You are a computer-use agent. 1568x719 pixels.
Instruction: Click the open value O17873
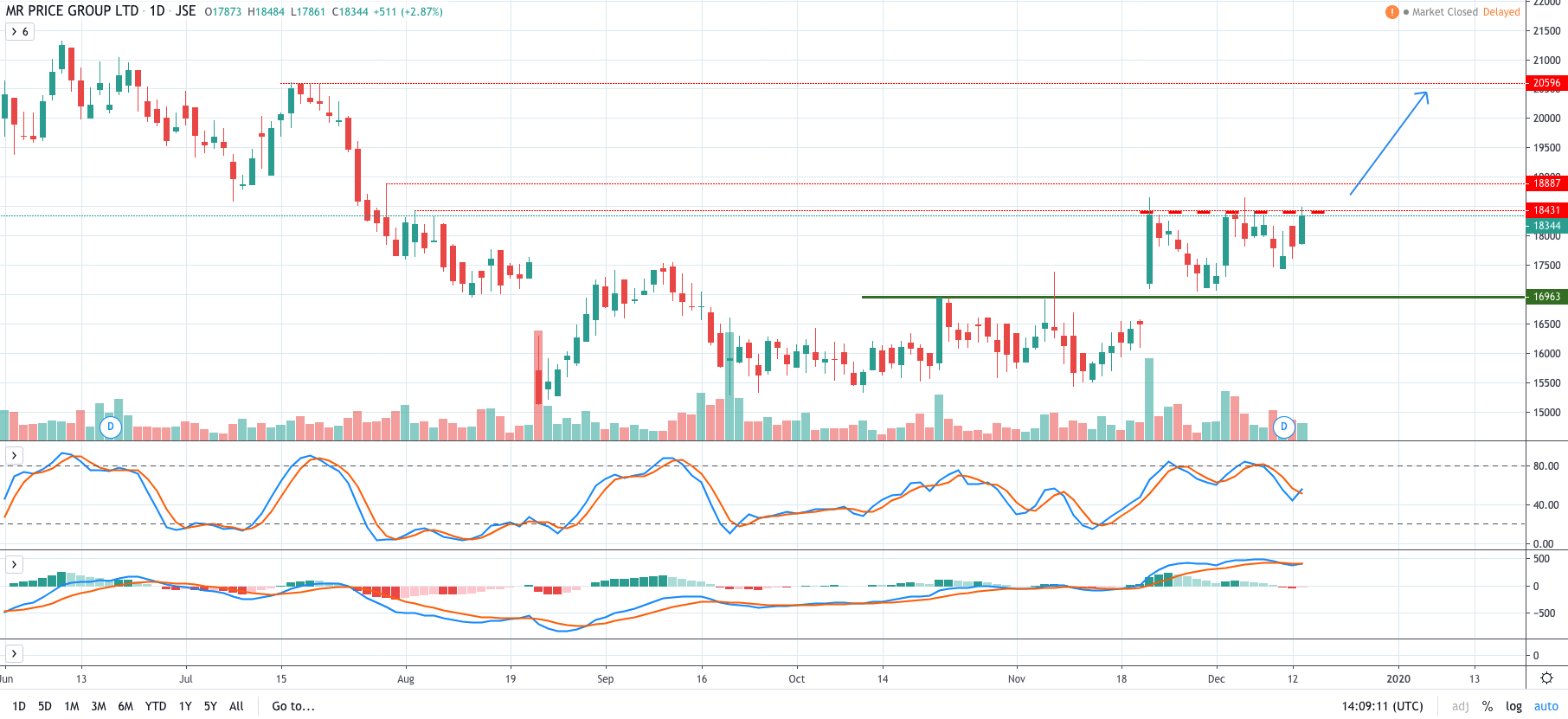[223, 12]
